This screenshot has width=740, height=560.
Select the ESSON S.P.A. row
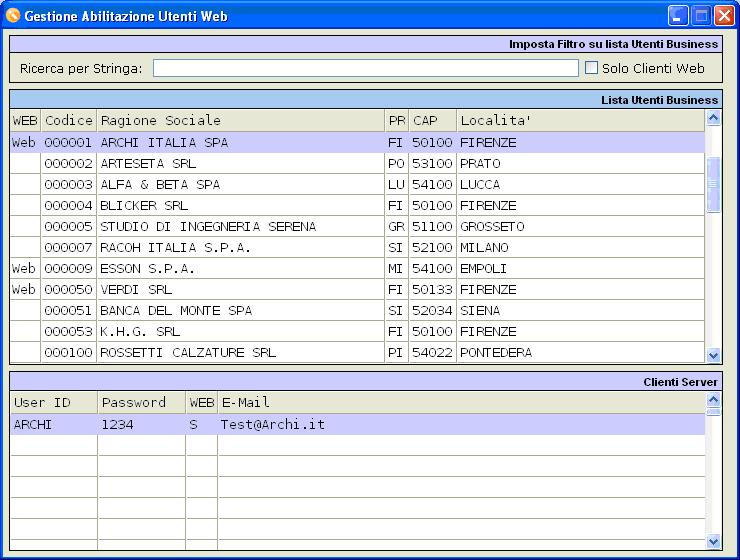click(357, 268)
